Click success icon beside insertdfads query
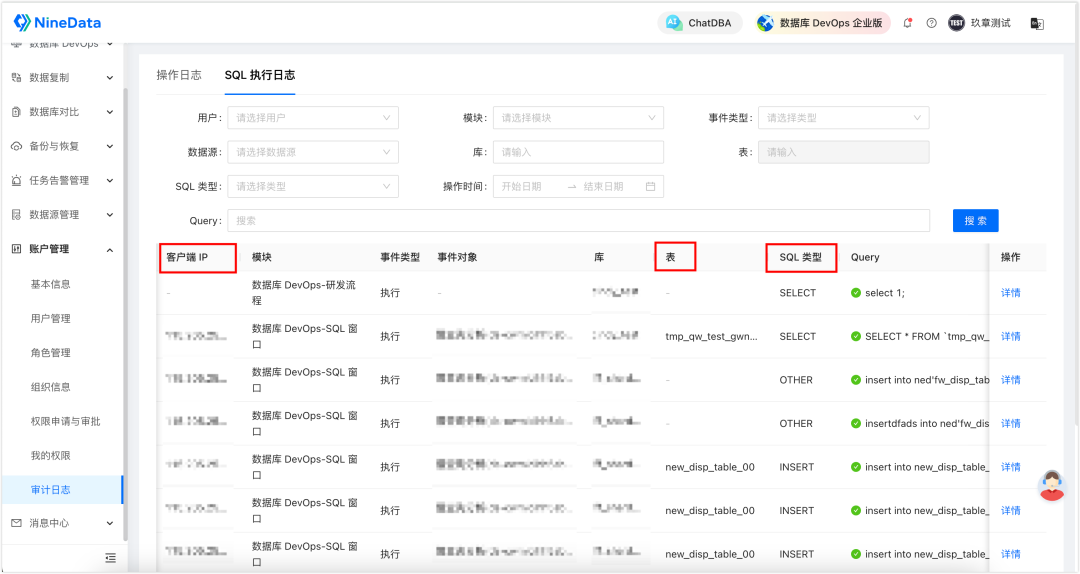The image size is (1080, 574). [x=855, y=423]
